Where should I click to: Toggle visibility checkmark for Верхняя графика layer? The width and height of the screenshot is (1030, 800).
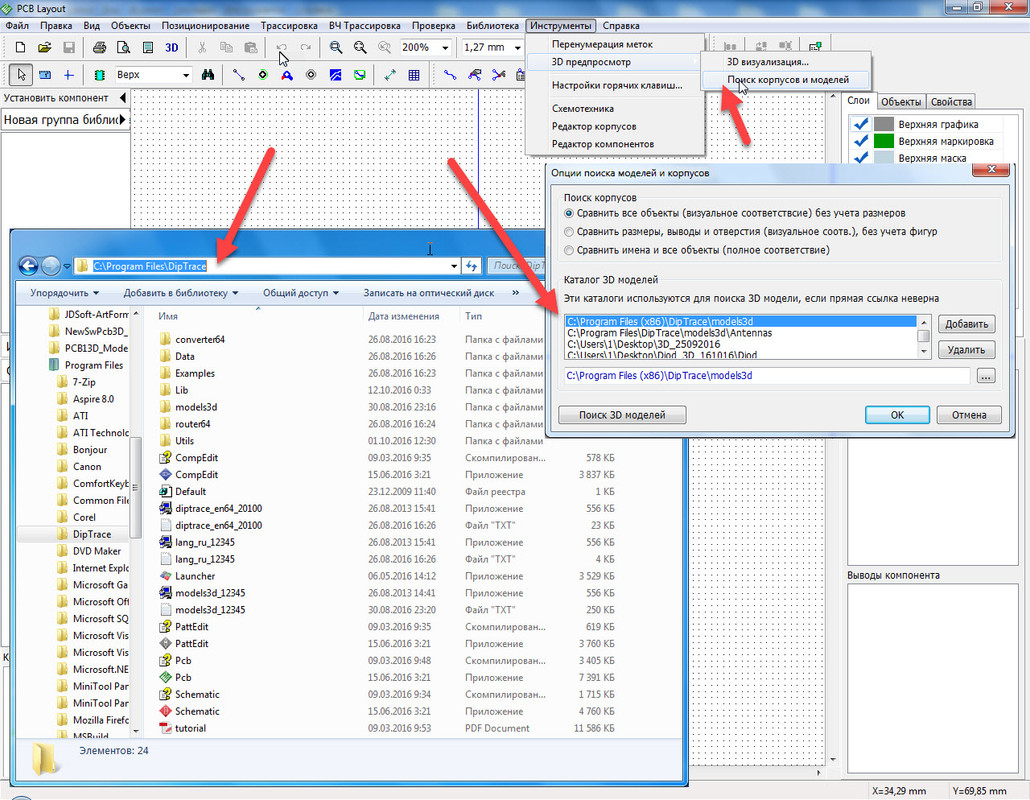[x=859, y=124]
